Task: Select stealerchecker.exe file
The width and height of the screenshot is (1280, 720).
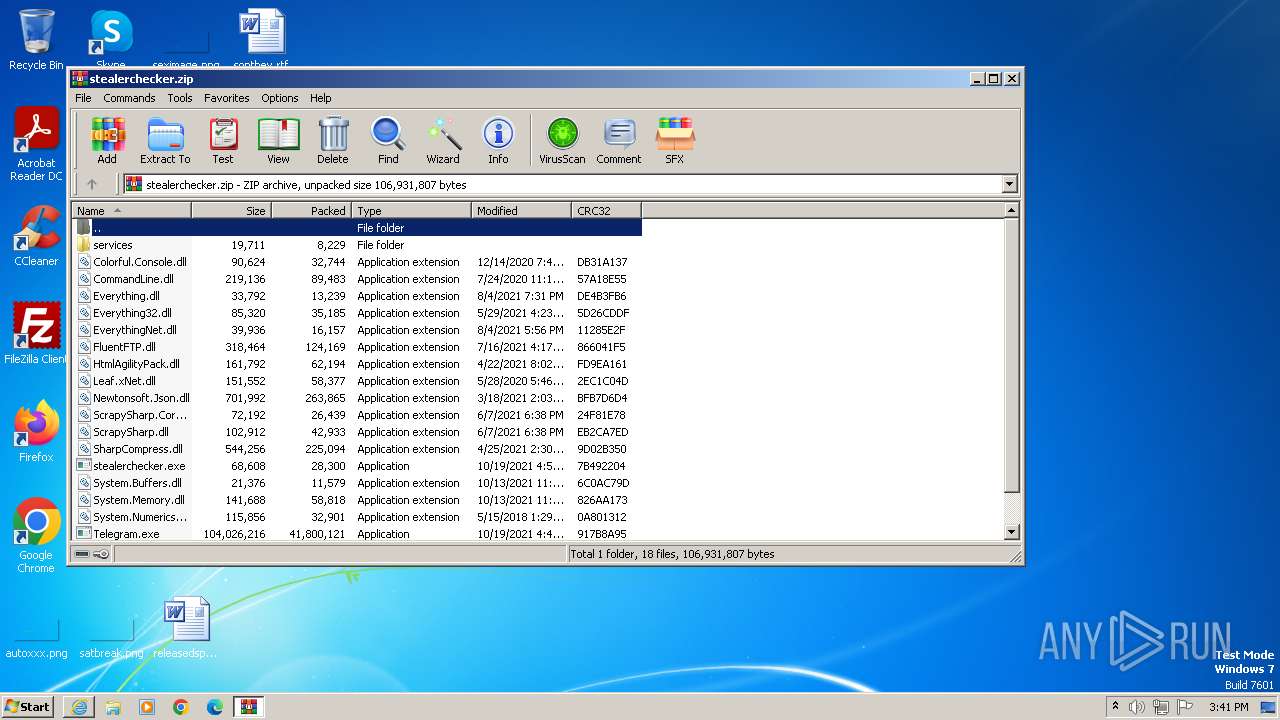Action: tap(356, 466)
